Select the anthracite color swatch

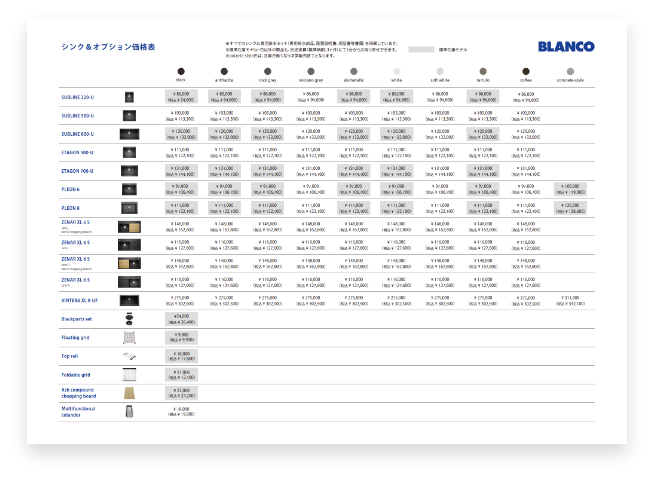(x=224, y=71)
